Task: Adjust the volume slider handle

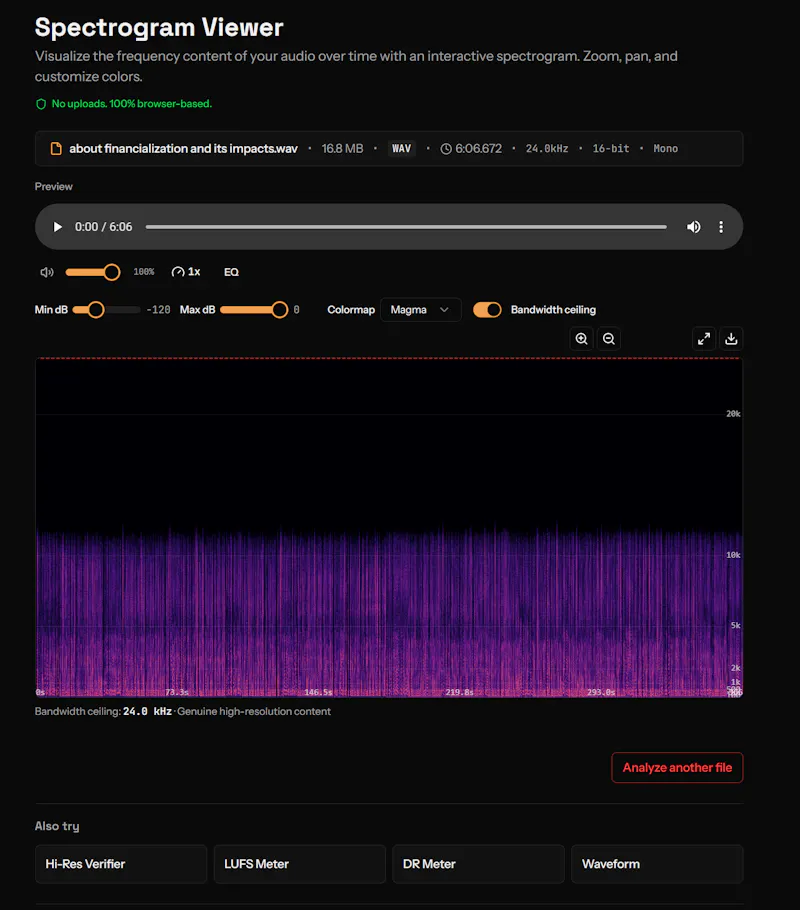Action: click(111, 272)
